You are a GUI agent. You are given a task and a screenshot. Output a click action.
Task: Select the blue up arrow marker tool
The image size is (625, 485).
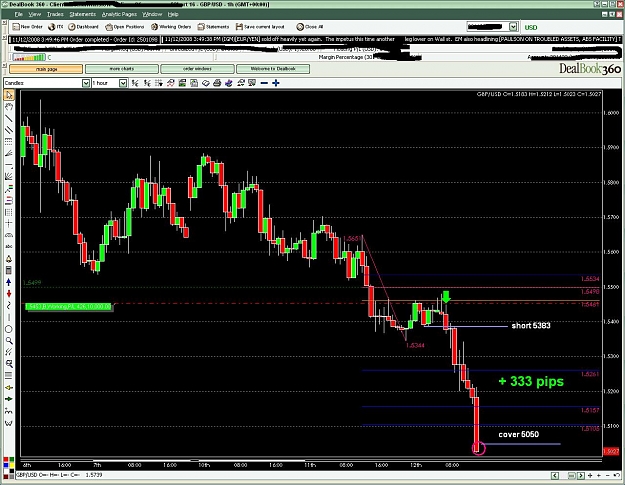(9, 282)
